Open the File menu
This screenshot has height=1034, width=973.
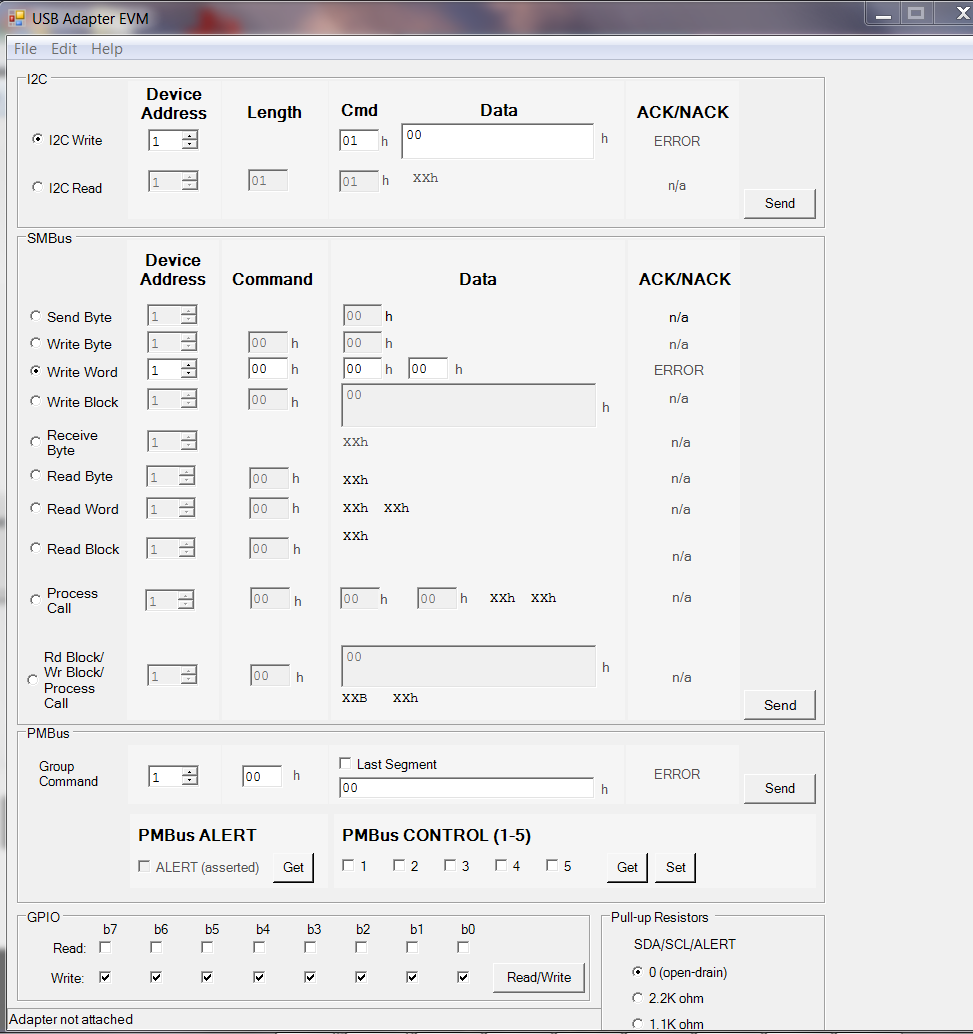[25, 49]
